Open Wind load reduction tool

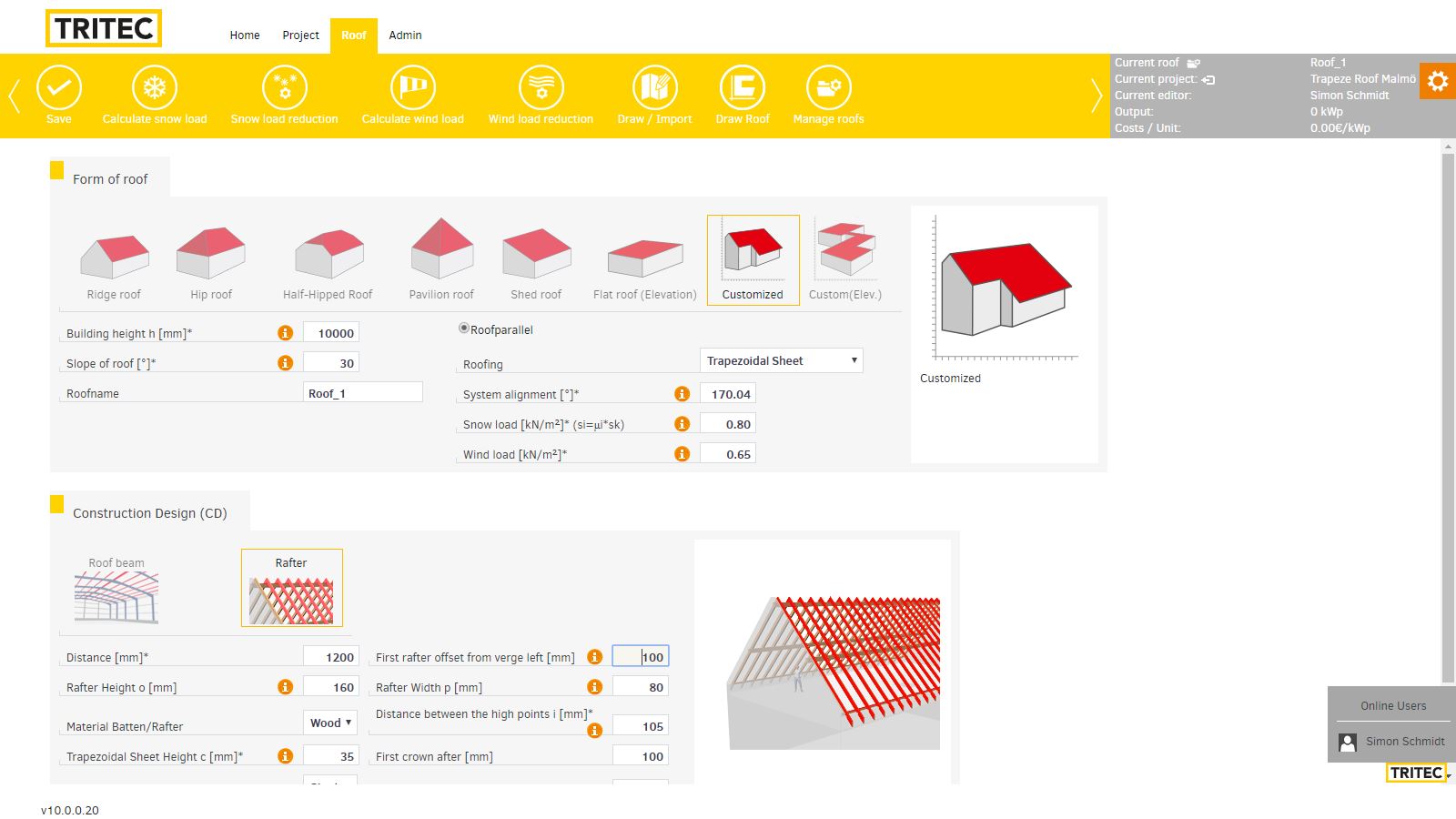(541, 89)
